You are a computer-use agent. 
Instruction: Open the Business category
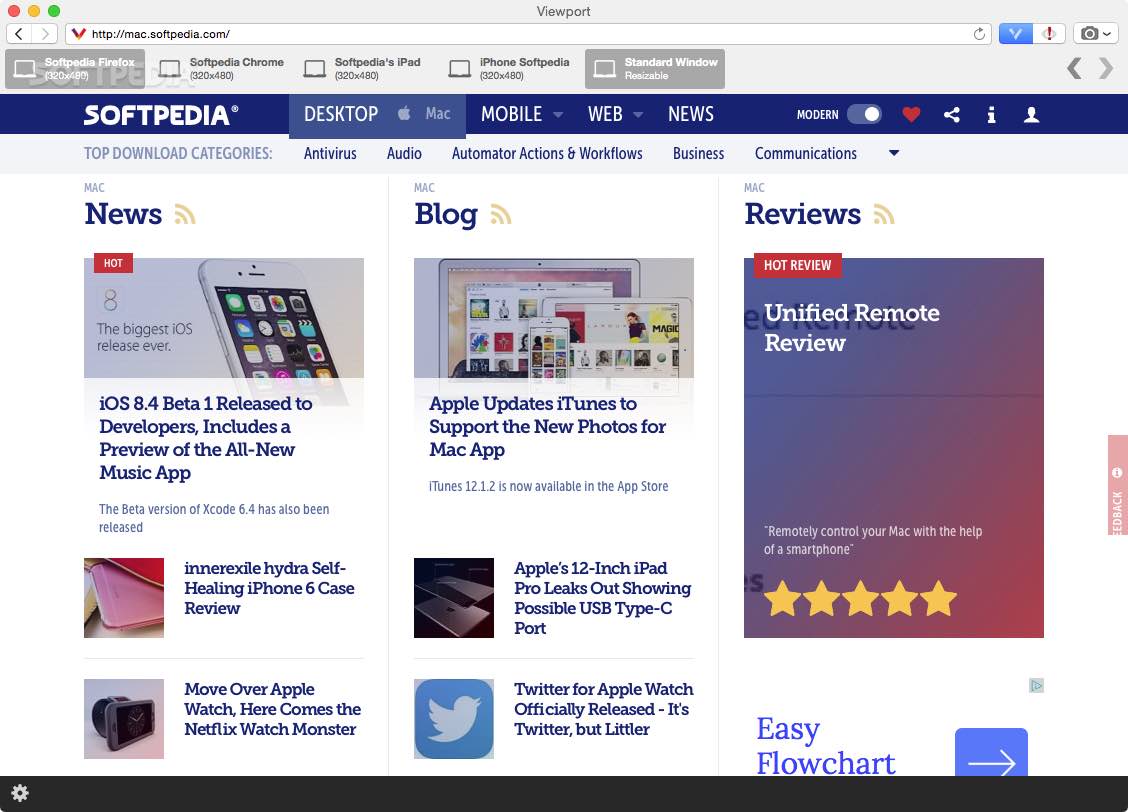click(699, 153)
